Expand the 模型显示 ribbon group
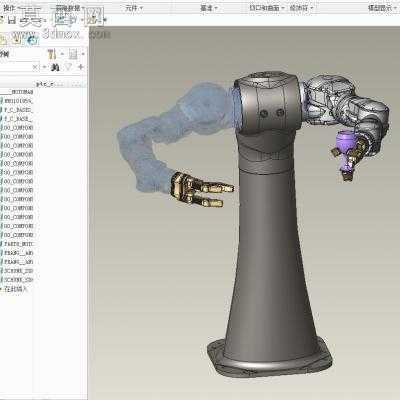The height and width of the screenshot is (400, 400). tap(382, 8)
